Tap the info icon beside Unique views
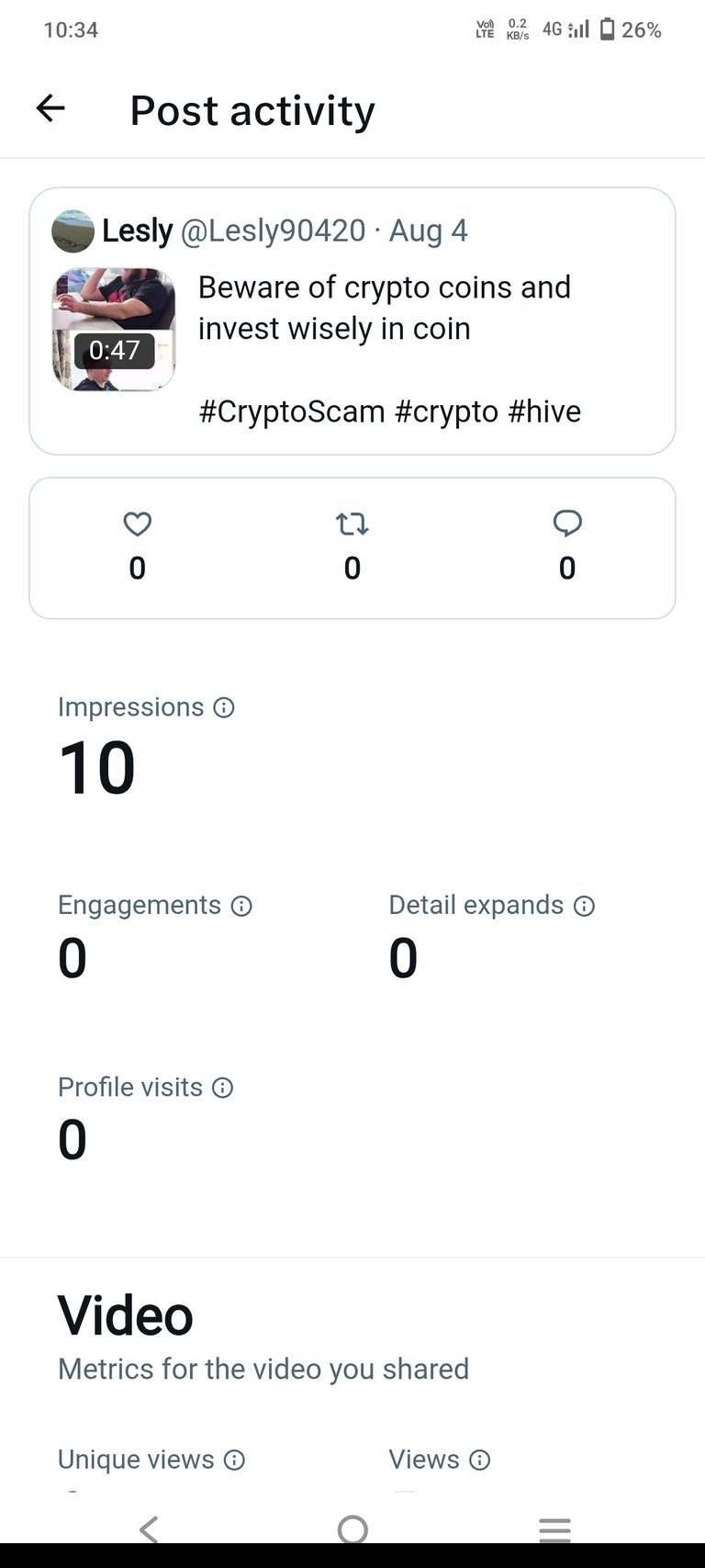 (234, 1460)
